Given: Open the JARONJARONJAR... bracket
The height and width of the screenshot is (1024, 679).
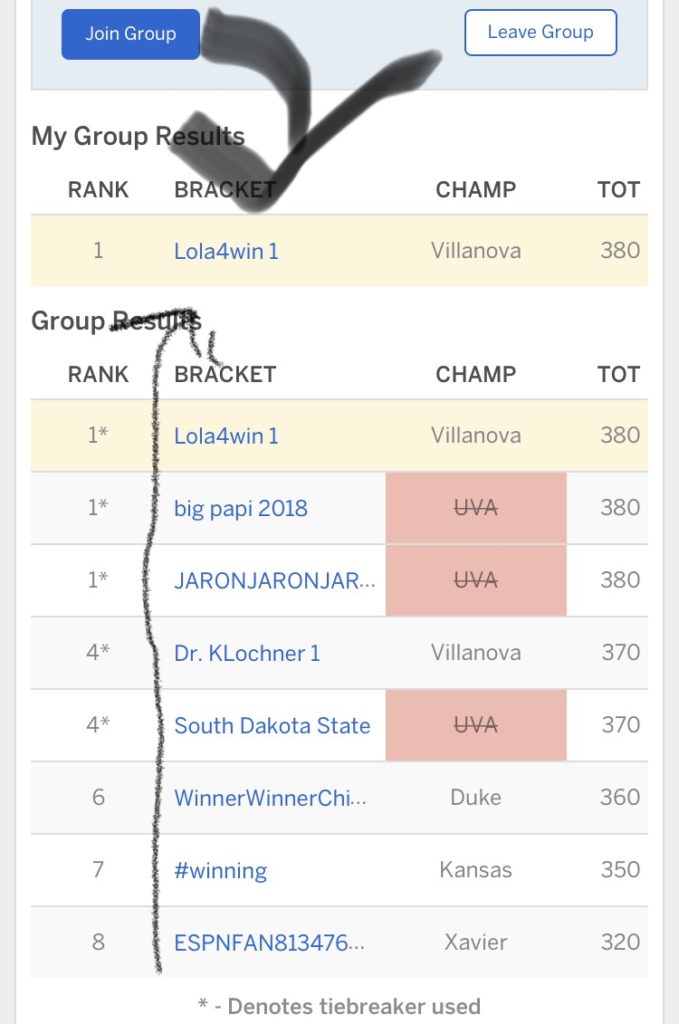Looking at the screenshot, I should point(274,580).
